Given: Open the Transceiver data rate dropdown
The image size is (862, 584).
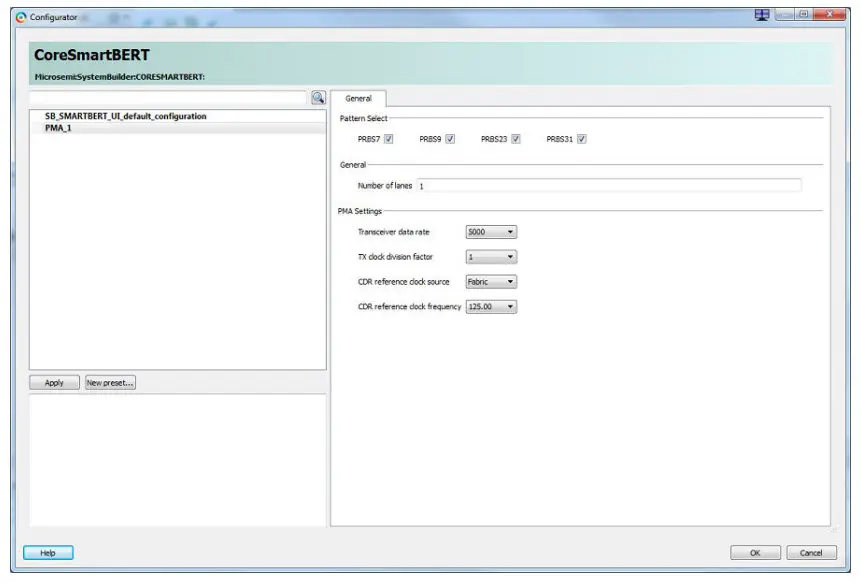Looking at the screenshot, I should [491, 232].
